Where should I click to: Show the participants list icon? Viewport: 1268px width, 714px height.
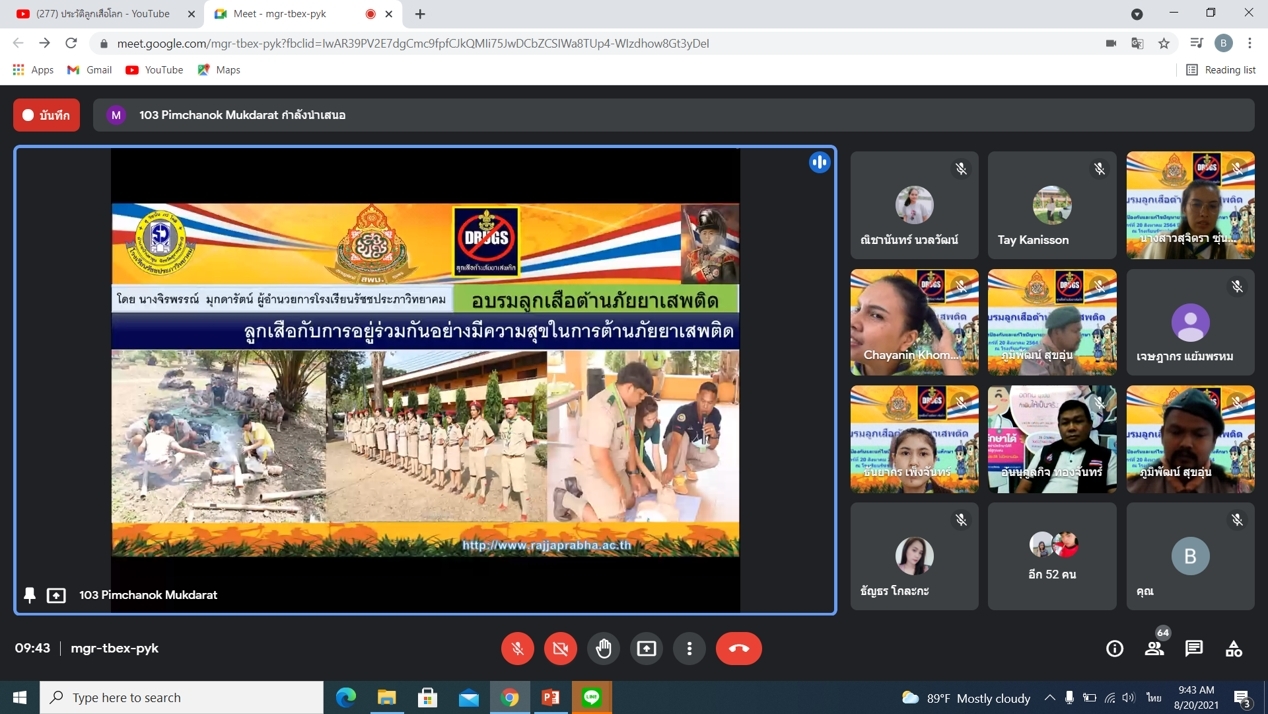pos(1154,648)
